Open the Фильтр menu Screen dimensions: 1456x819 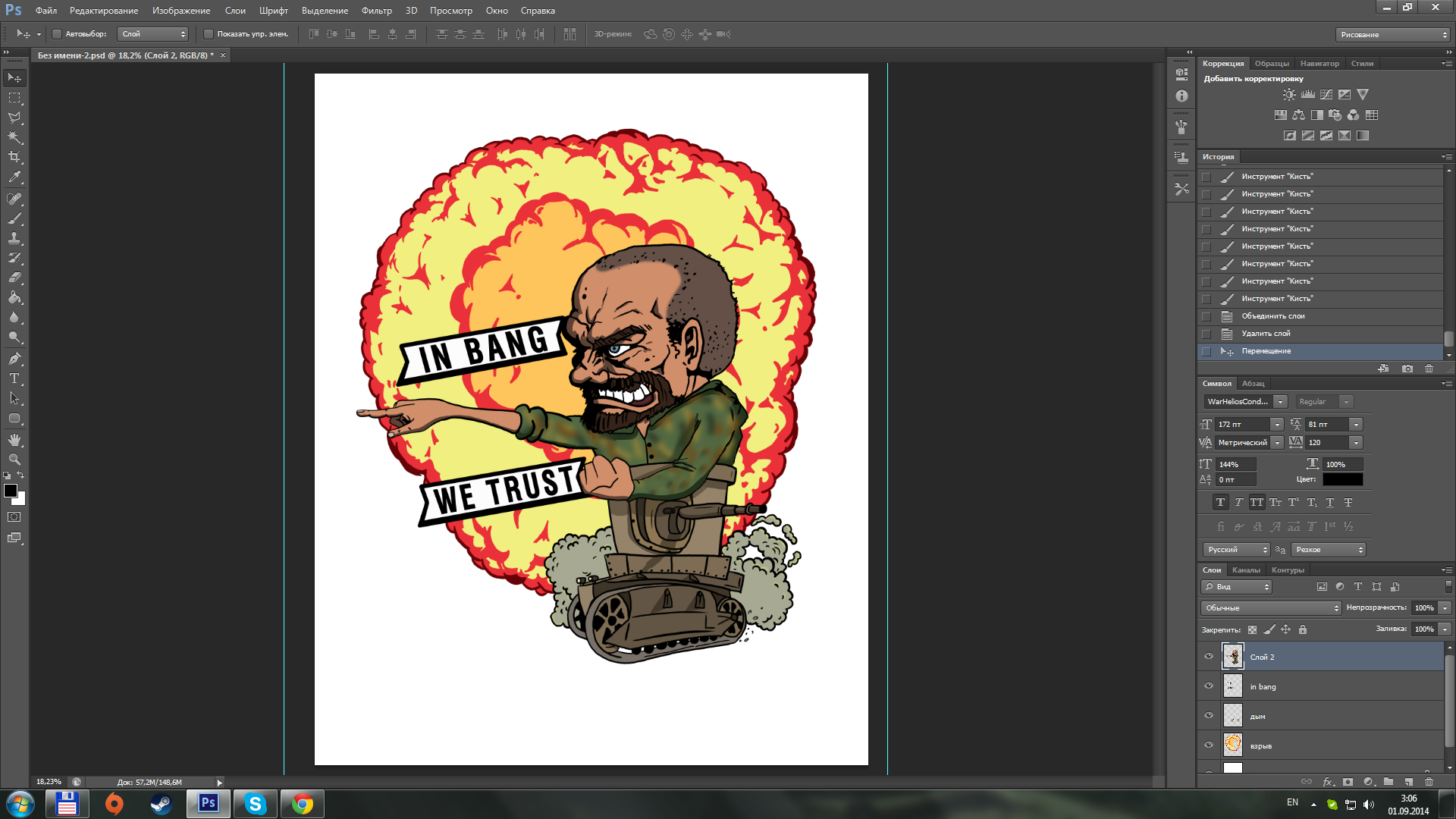(x=376, y=11)
